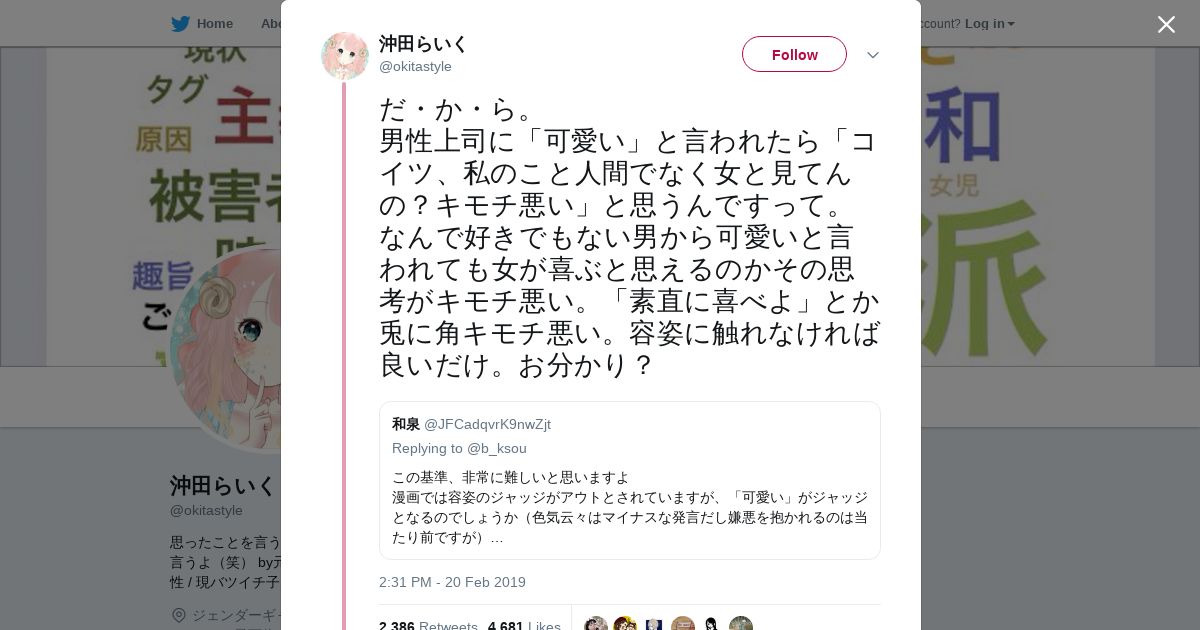The width and height of the screenshot is (1200, 630).
Task: Click the fourth liker avatar thumbnail
Action: (x=683, y=625)
